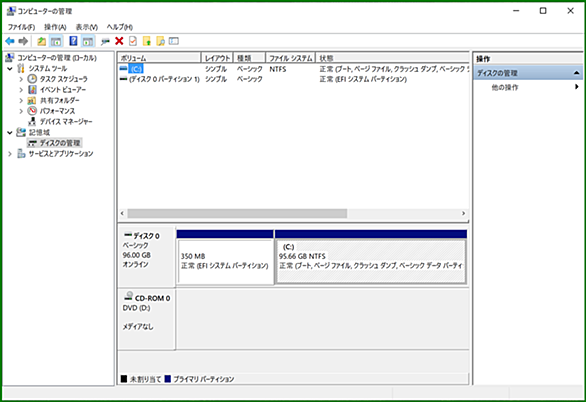This screenshot has height=402, width=586.
Task: Open the ファイル(F) menu
Action: point(21,27)
